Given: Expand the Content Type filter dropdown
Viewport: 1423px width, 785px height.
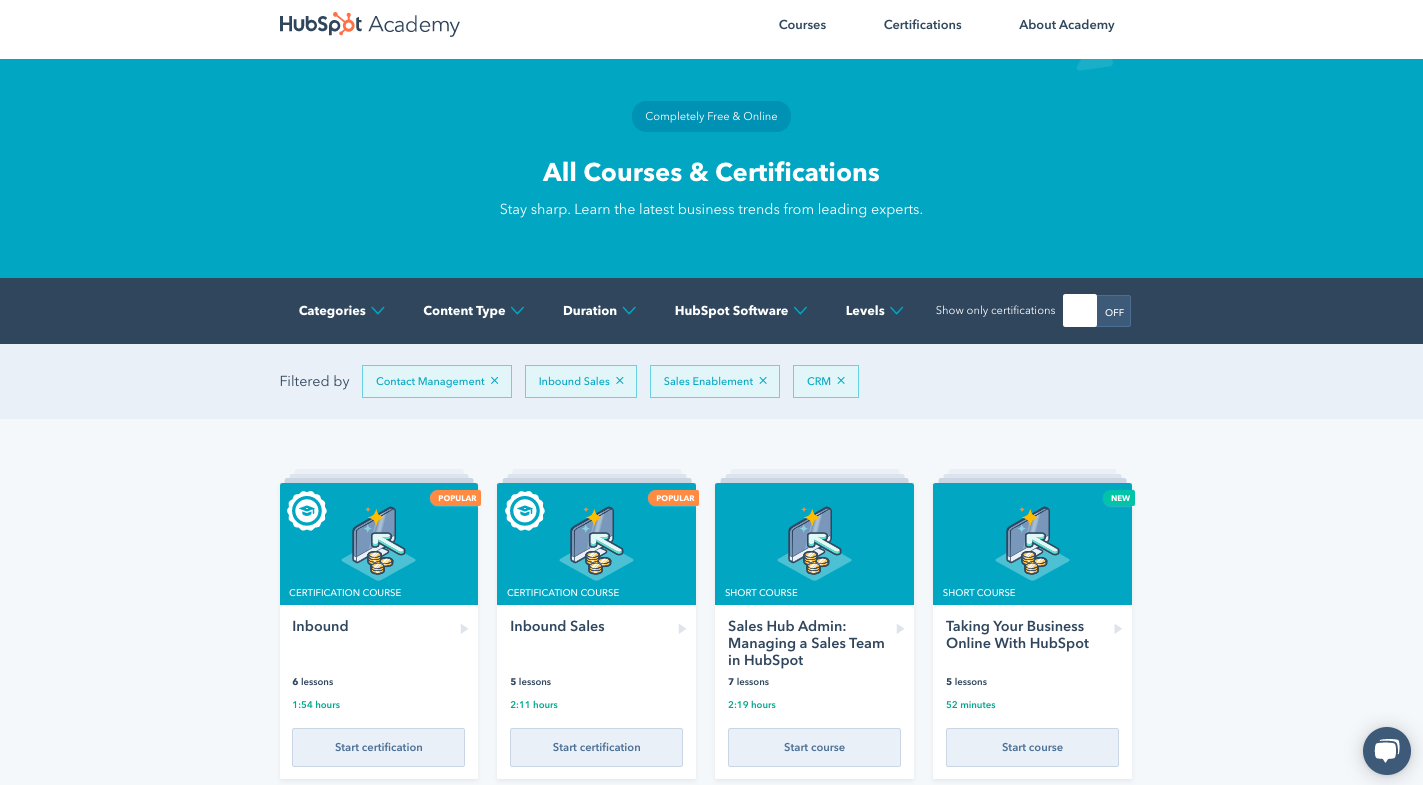Looking at the screenshot, I should pos(473,311).
